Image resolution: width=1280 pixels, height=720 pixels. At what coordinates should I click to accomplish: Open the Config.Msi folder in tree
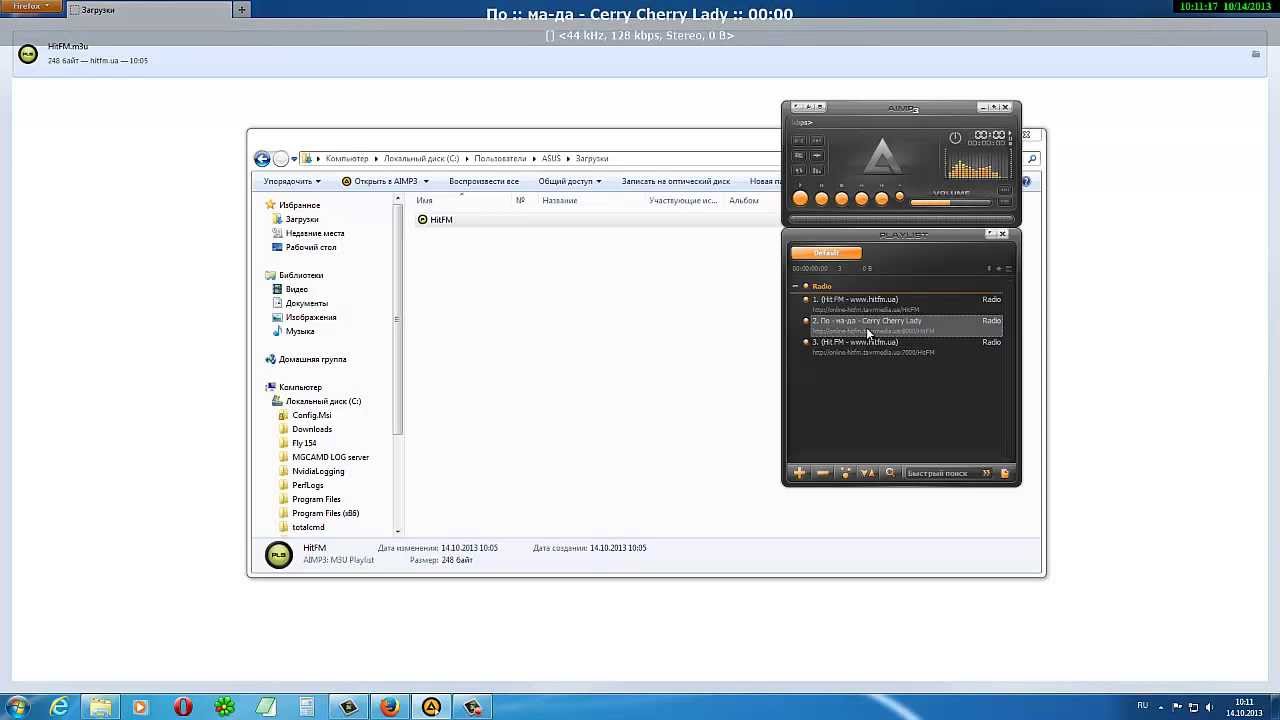pos(311,415)
